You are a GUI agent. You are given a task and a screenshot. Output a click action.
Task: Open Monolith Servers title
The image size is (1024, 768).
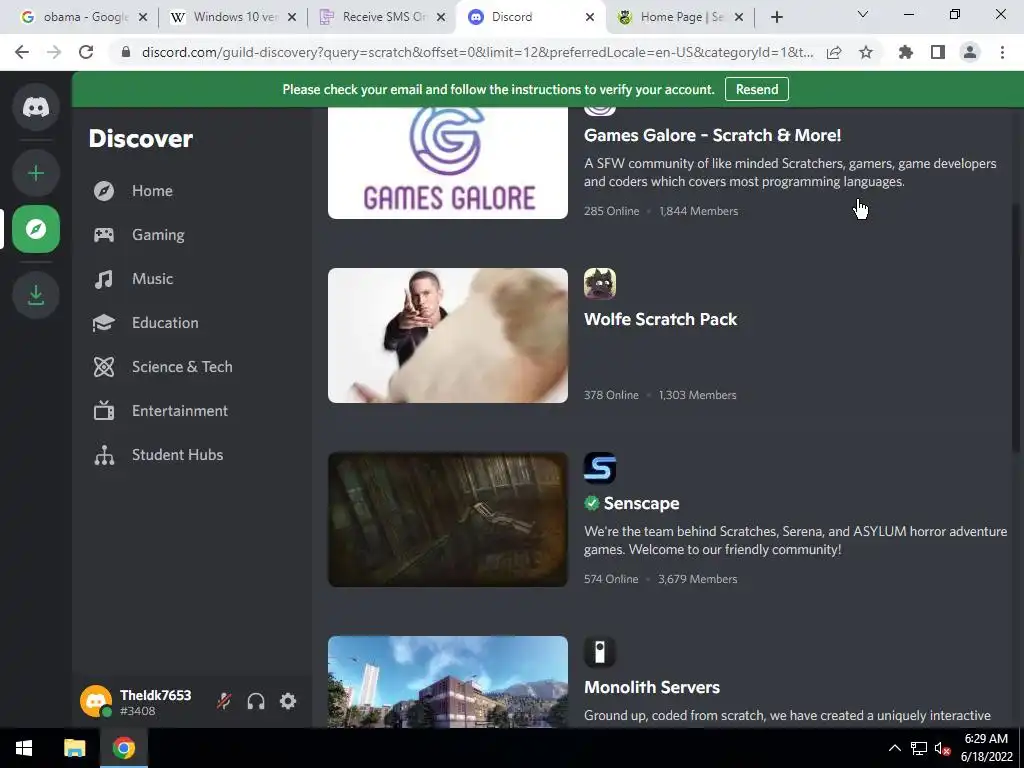coord(652,687)
